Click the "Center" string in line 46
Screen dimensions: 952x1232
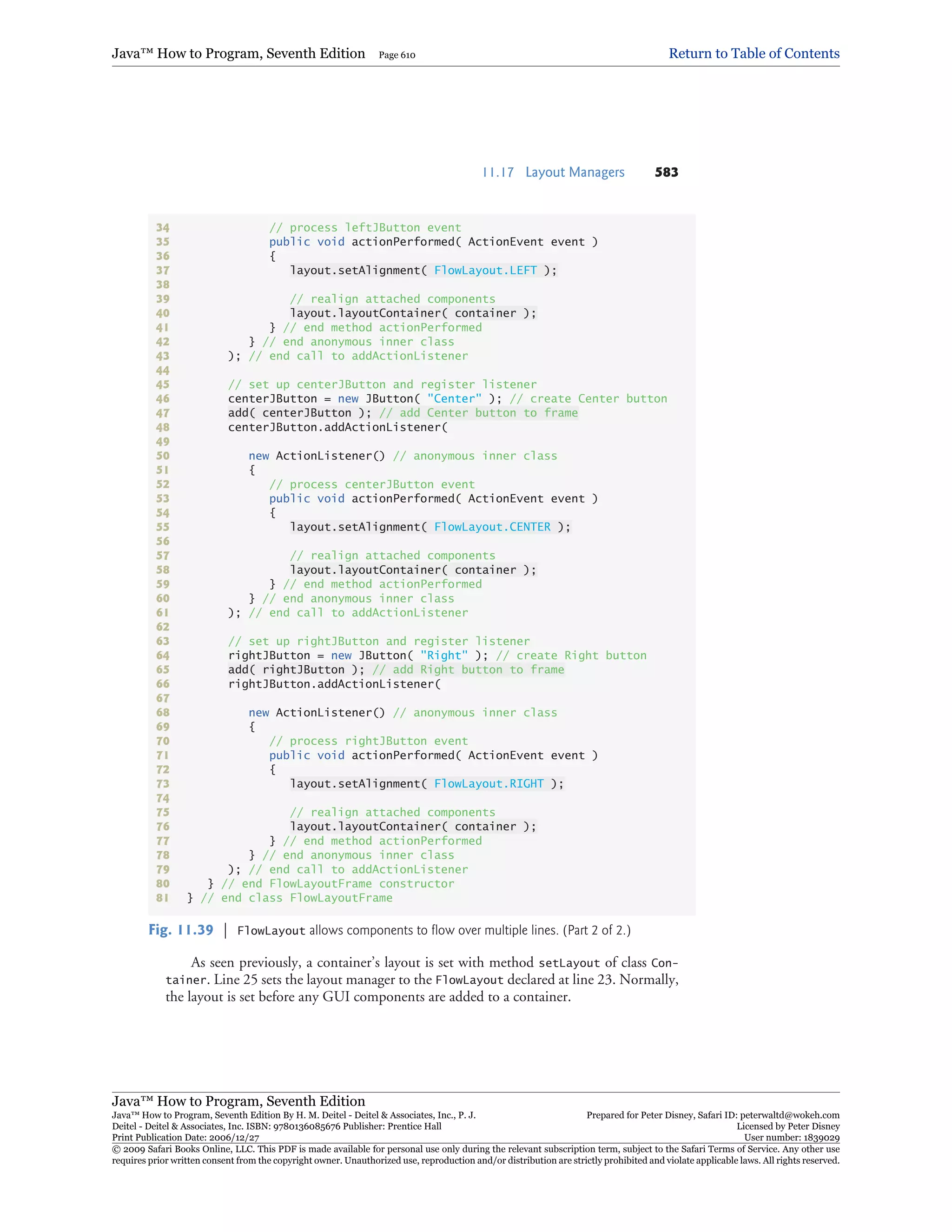point(454,399)
